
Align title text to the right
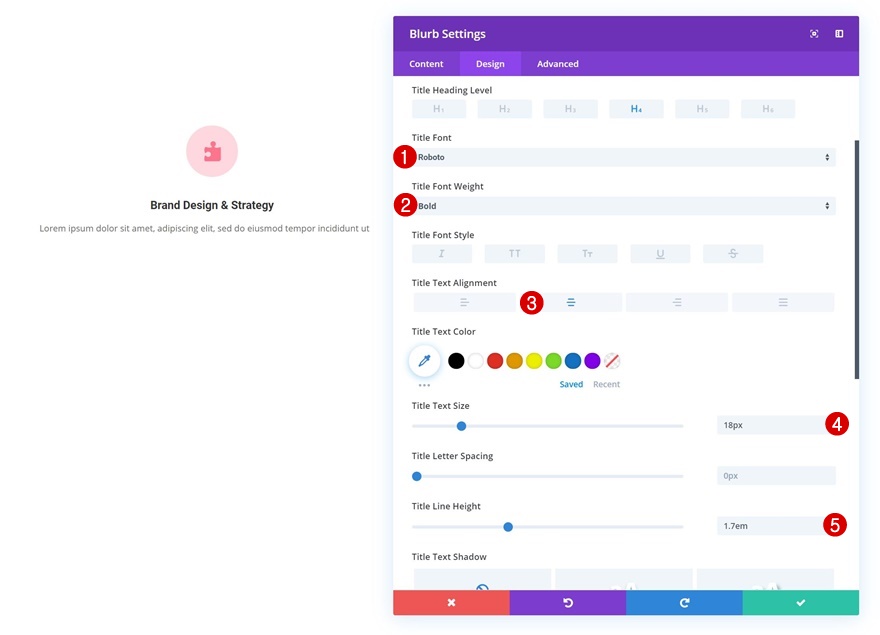pos(677,302)
